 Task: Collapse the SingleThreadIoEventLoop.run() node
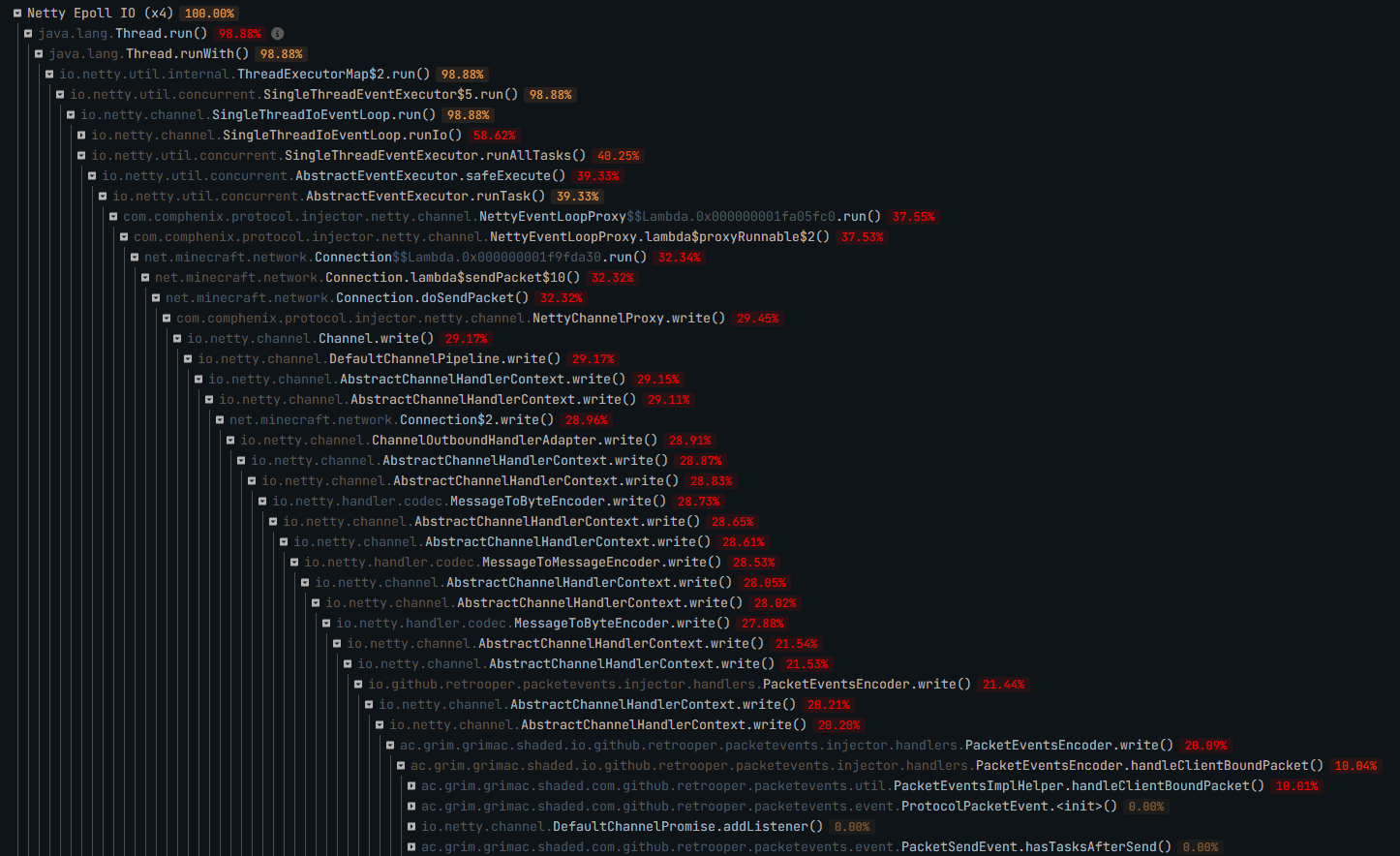[71, 115]
